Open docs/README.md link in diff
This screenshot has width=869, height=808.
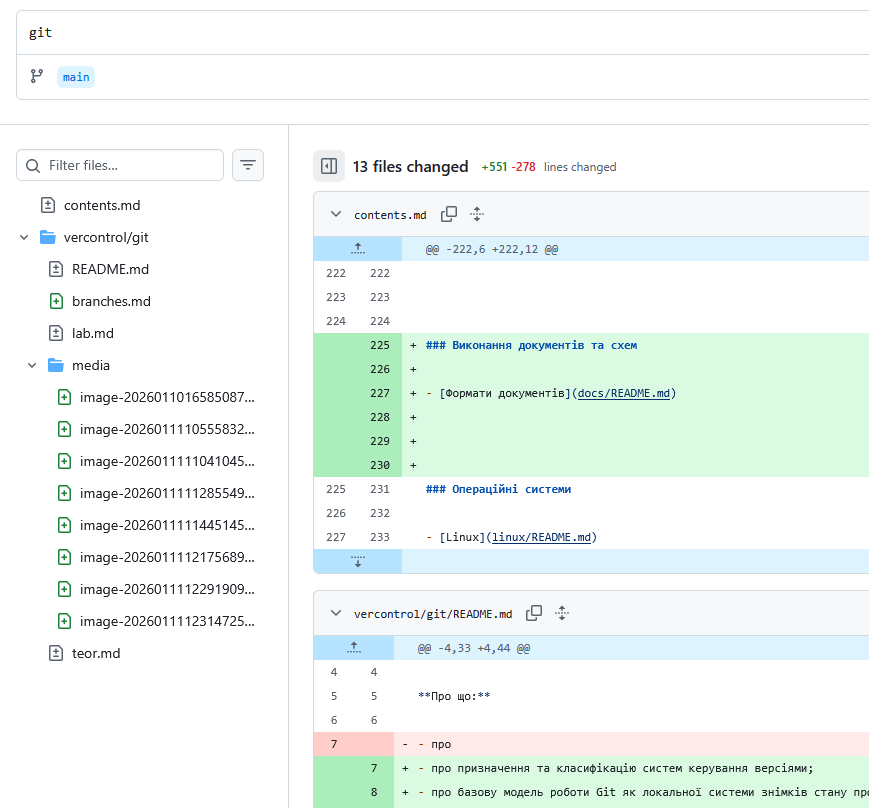pos(624,393)
